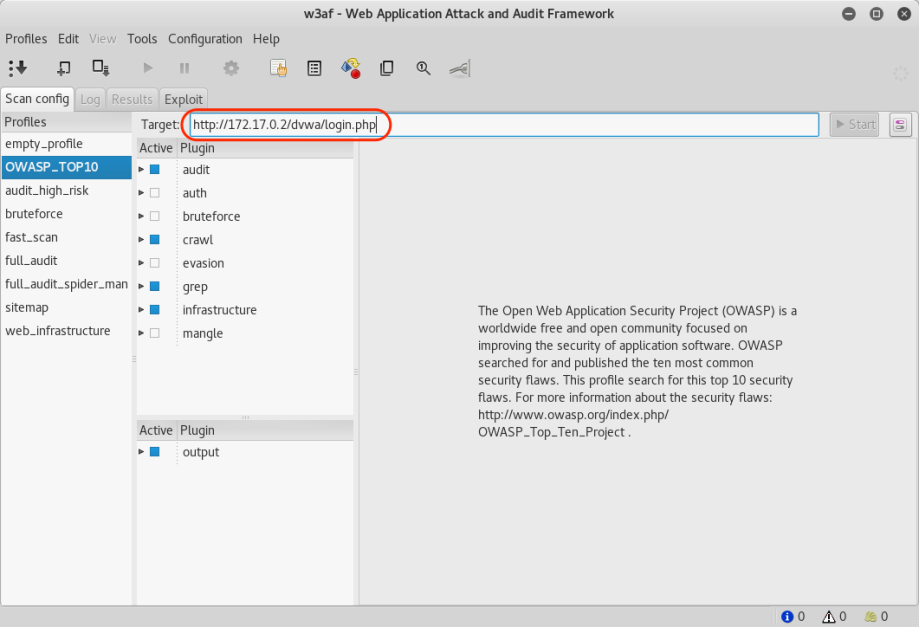The height and width of the screenshot is (627, 919).
Task: Enable the auth plugin checkbox
Action: [x=155, y=193]
